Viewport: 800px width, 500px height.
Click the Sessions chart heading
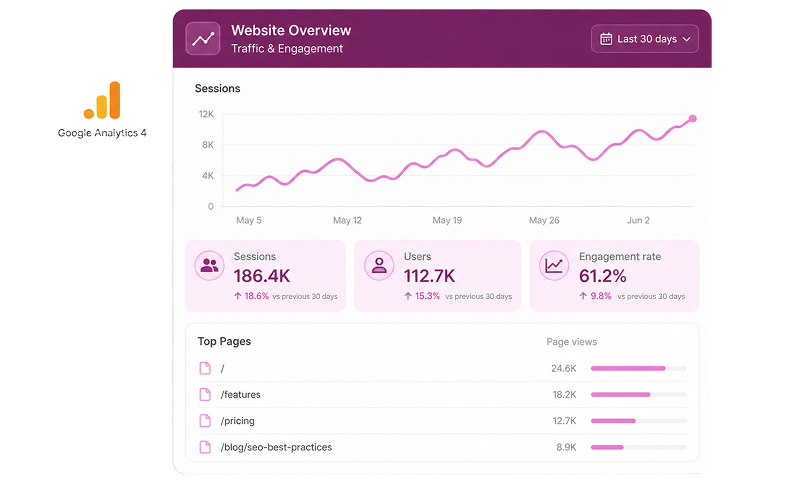coord(217,88)
